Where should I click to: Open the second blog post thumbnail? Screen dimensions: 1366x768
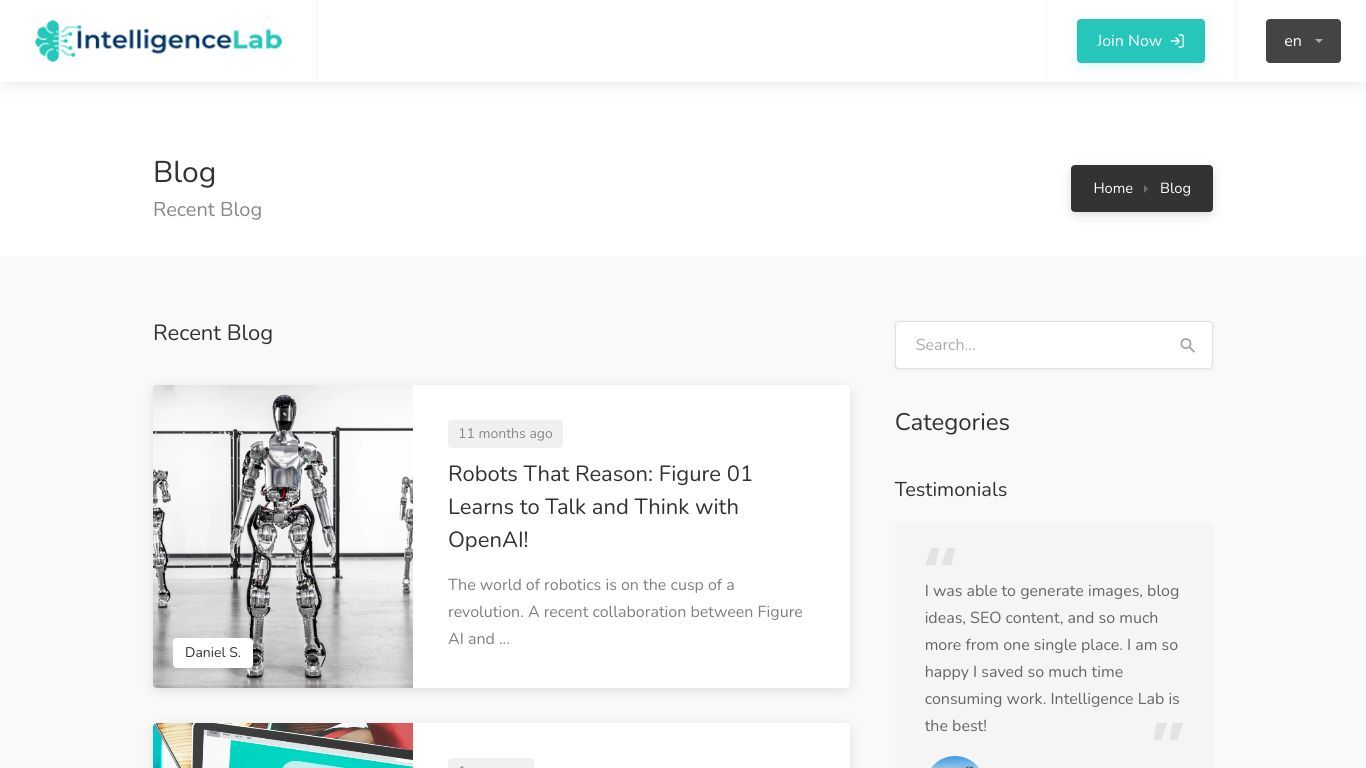click(283, 745)
